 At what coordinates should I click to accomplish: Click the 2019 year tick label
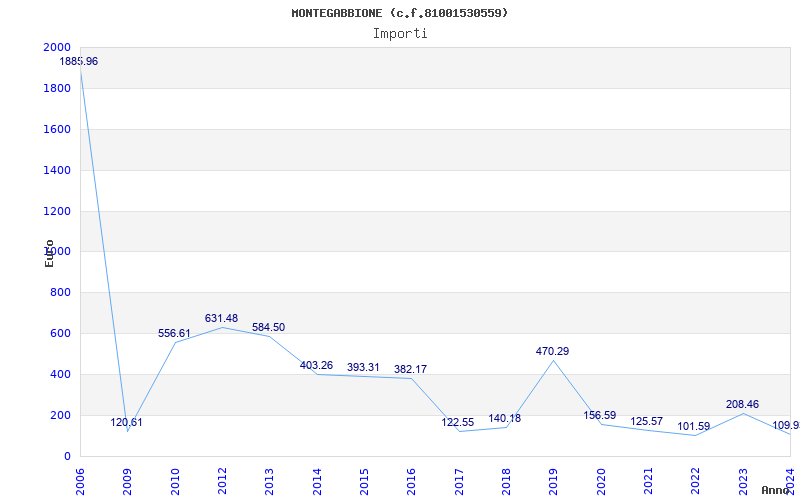(x=554, y=482)
